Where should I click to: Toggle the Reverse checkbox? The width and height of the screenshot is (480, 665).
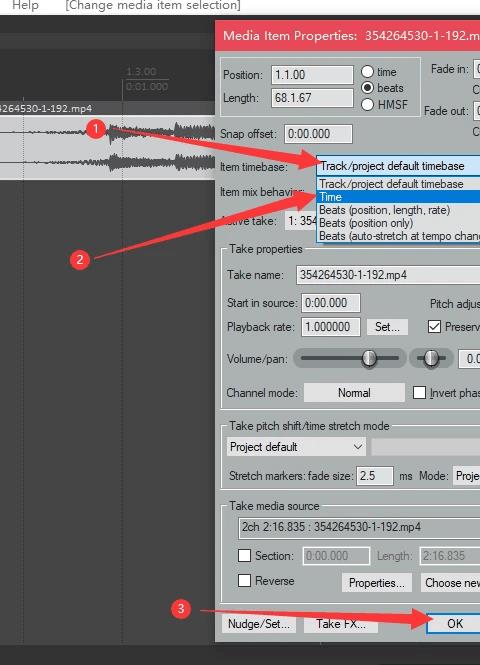click(244, 581)
